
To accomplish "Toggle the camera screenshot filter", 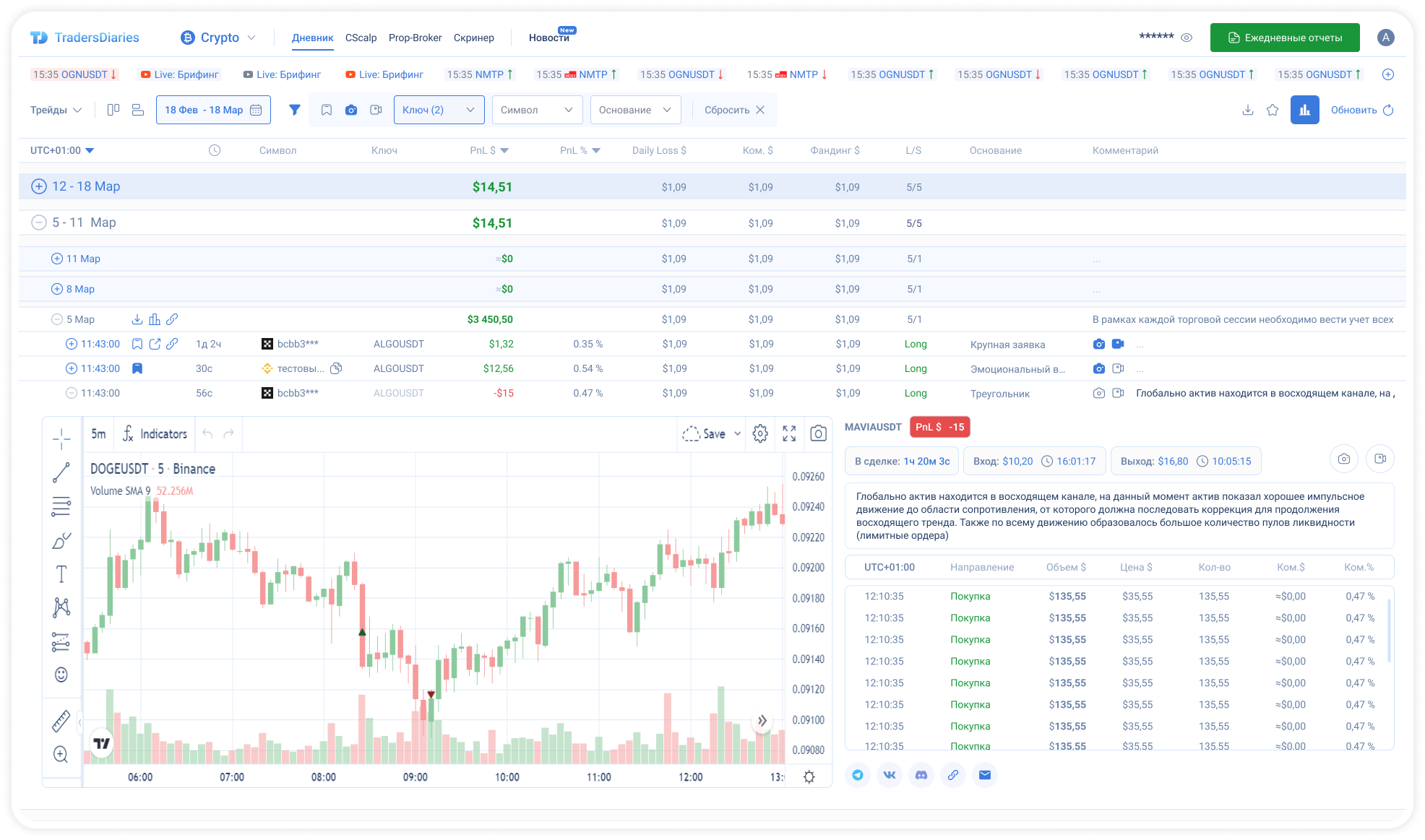I will [x=351, y=110].
